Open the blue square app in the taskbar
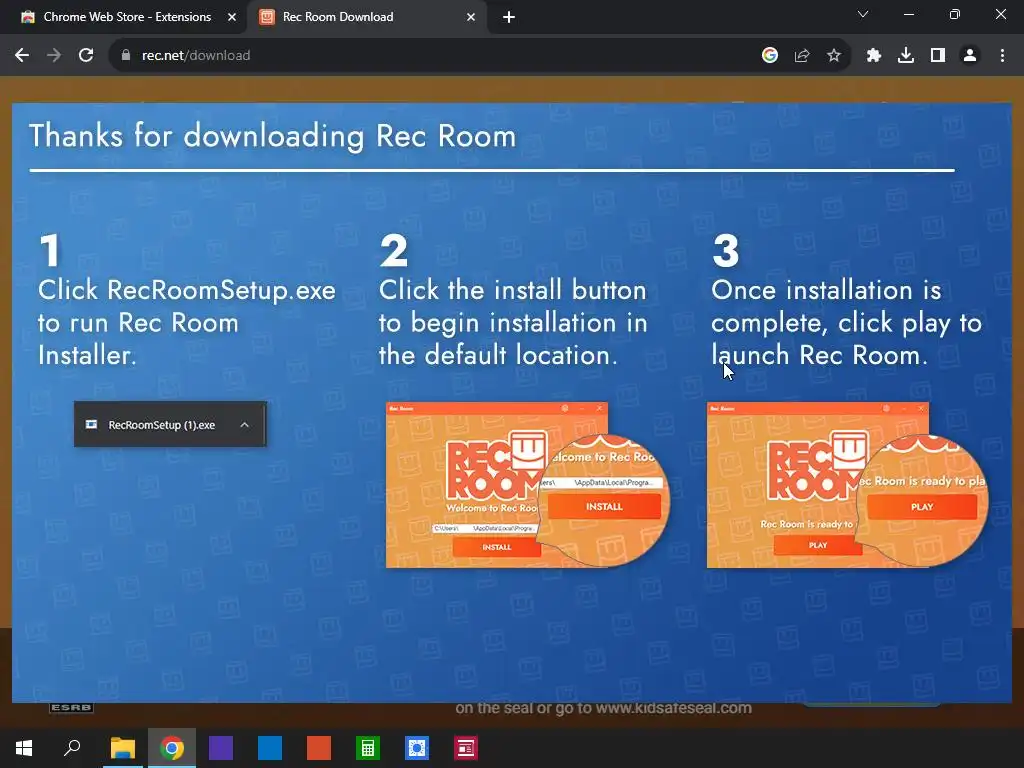The height and width of the screenshot is (768, 1024). [x=270, y=748]
